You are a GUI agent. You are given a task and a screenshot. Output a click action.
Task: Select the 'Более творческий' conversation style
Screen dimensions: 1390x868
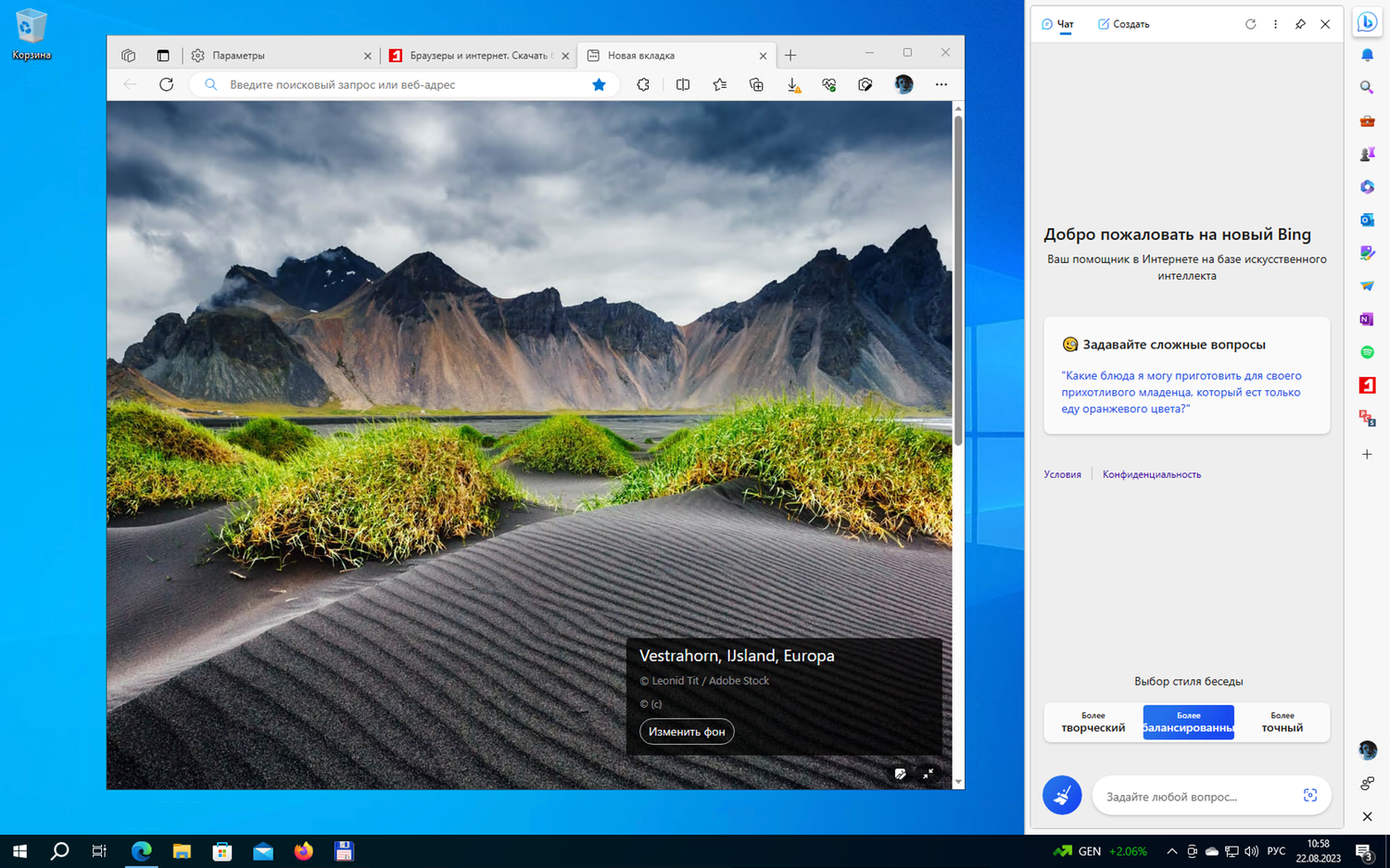pos(1093,723)
